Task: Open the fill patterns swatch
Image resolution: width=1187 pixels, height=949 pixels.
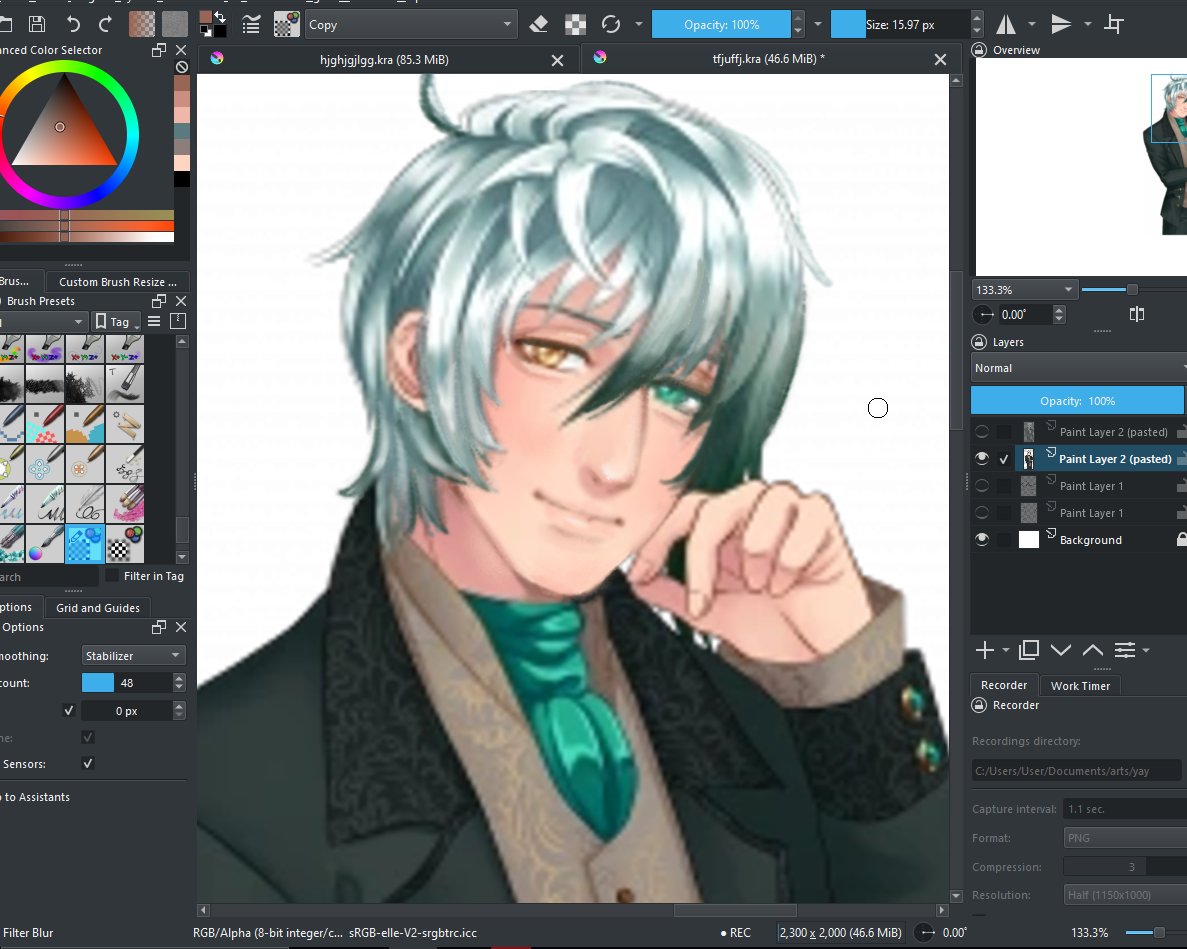Action: point(174,24)
